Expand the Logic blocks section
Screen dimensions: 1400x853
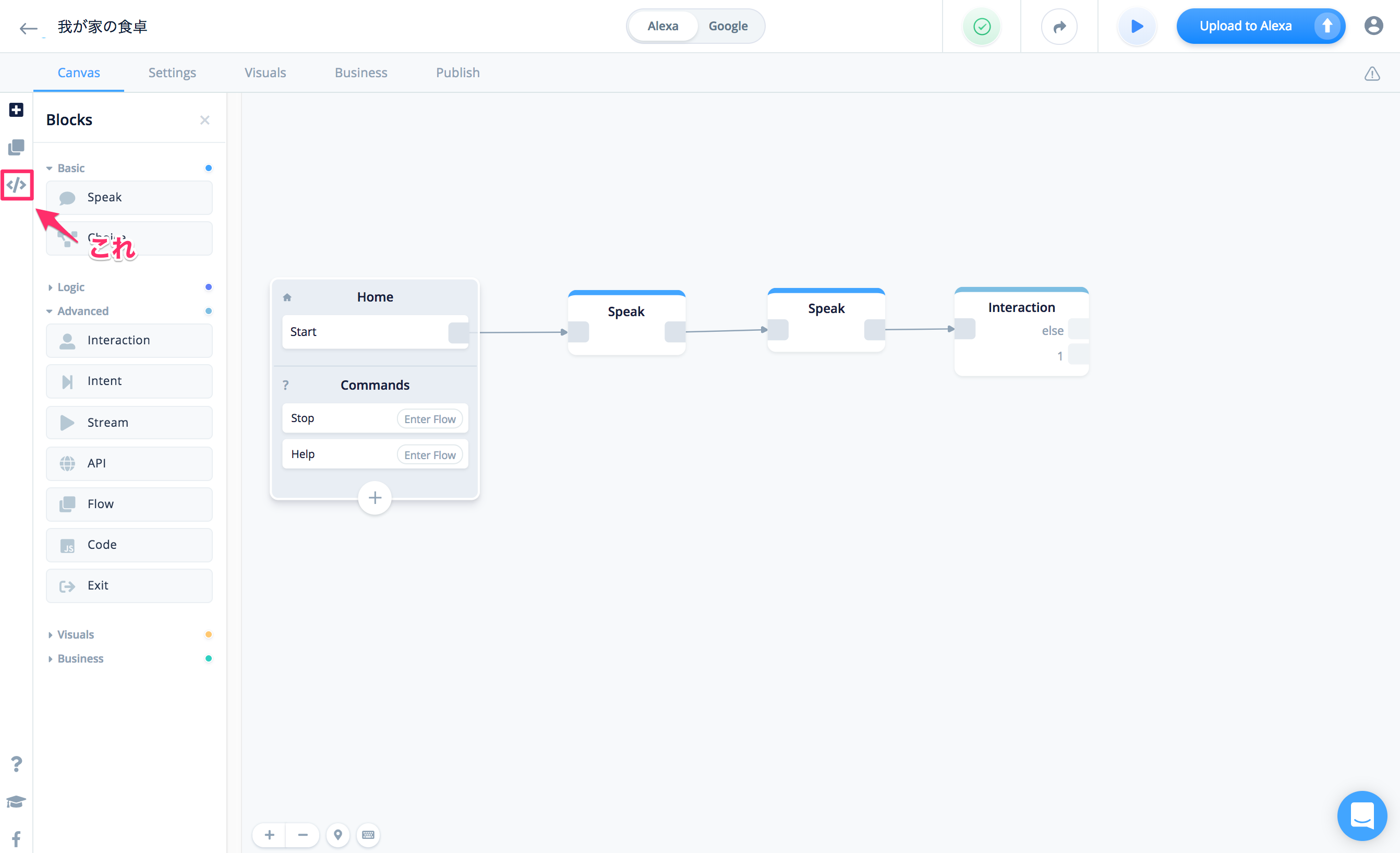[70, 287]
